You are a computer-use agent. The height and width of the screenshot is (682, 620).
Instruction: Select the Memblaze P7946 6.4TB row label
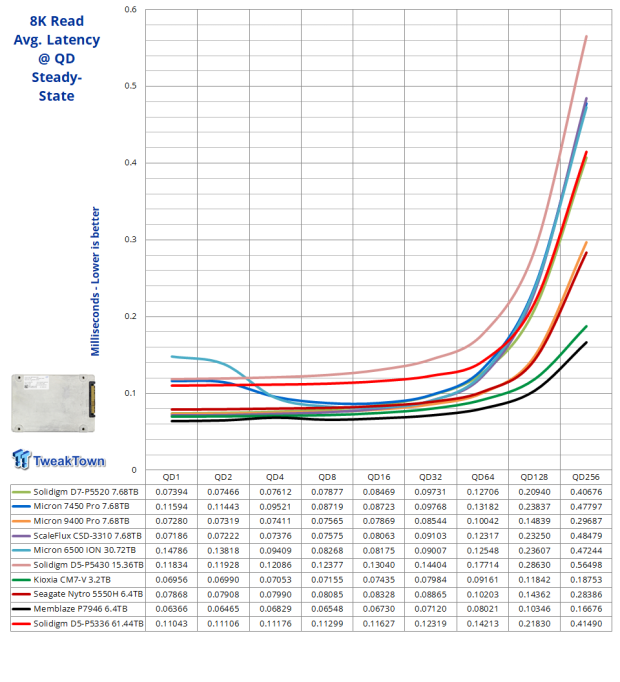point(80,609)
